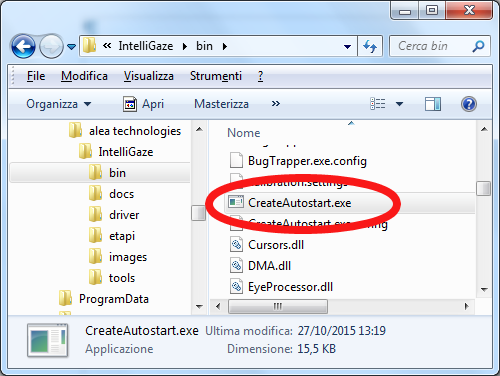The height and width of the screenshot is (376, 500).
Task: Select IntelliGaze in the address breadcrumb
Action: pos(146,46)
